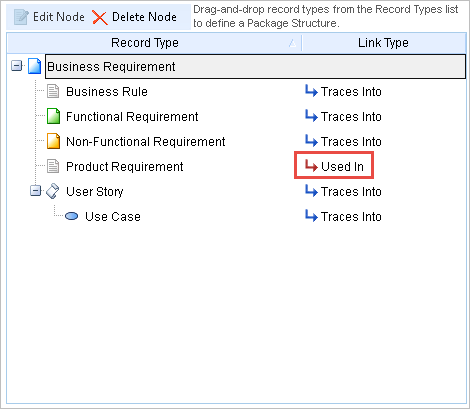Select the blue Business Requirement document icon
Viewport: 470px width, 409px height.
click(34, 66)
